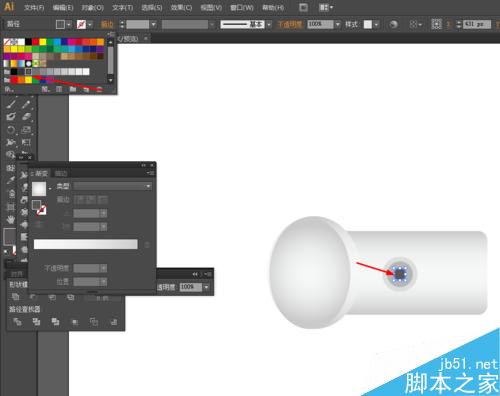Click the new color group folder icon

click(73, 89)
